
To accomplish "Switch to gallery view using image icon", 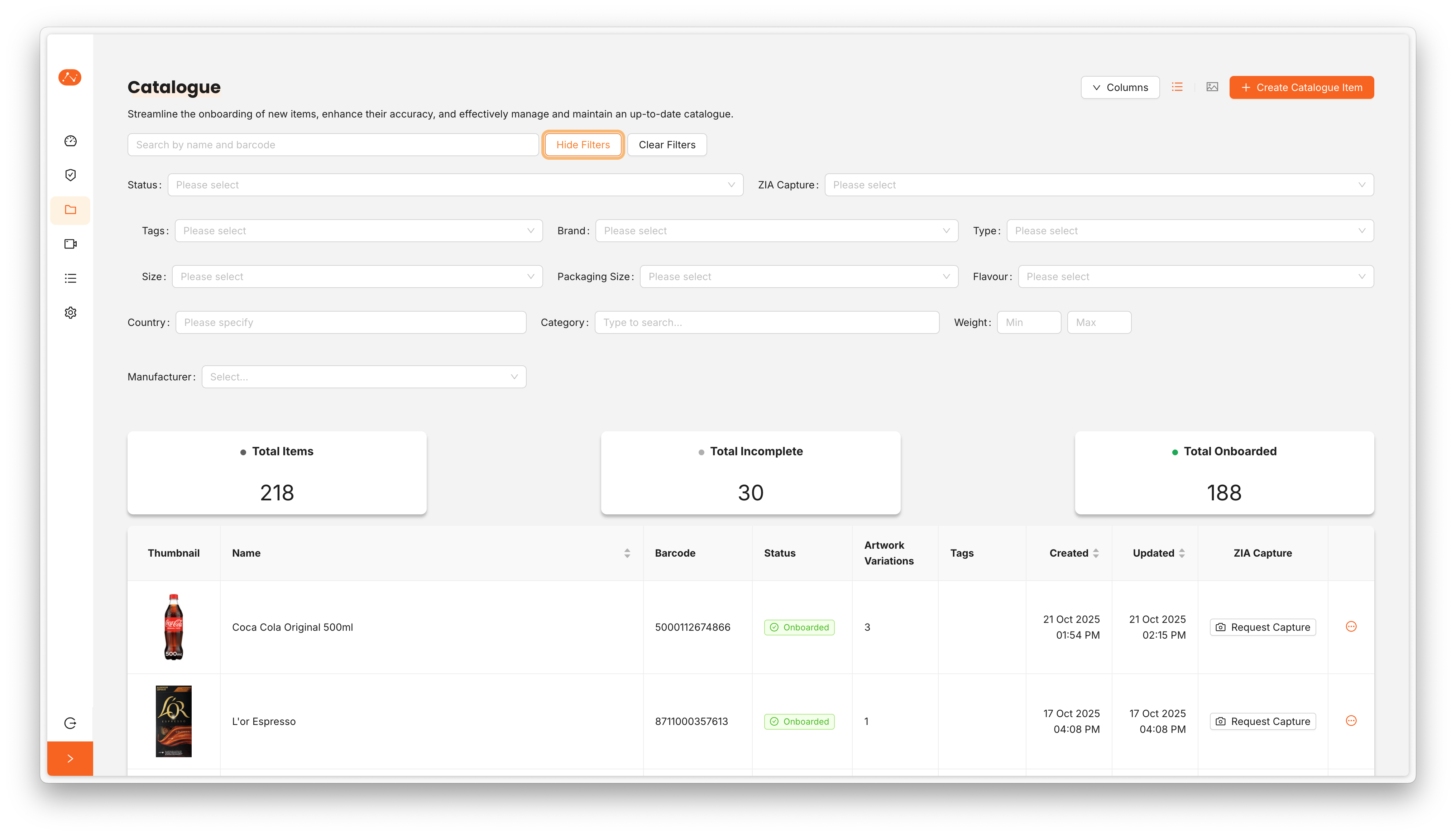I will click(x=1213, y=87).
